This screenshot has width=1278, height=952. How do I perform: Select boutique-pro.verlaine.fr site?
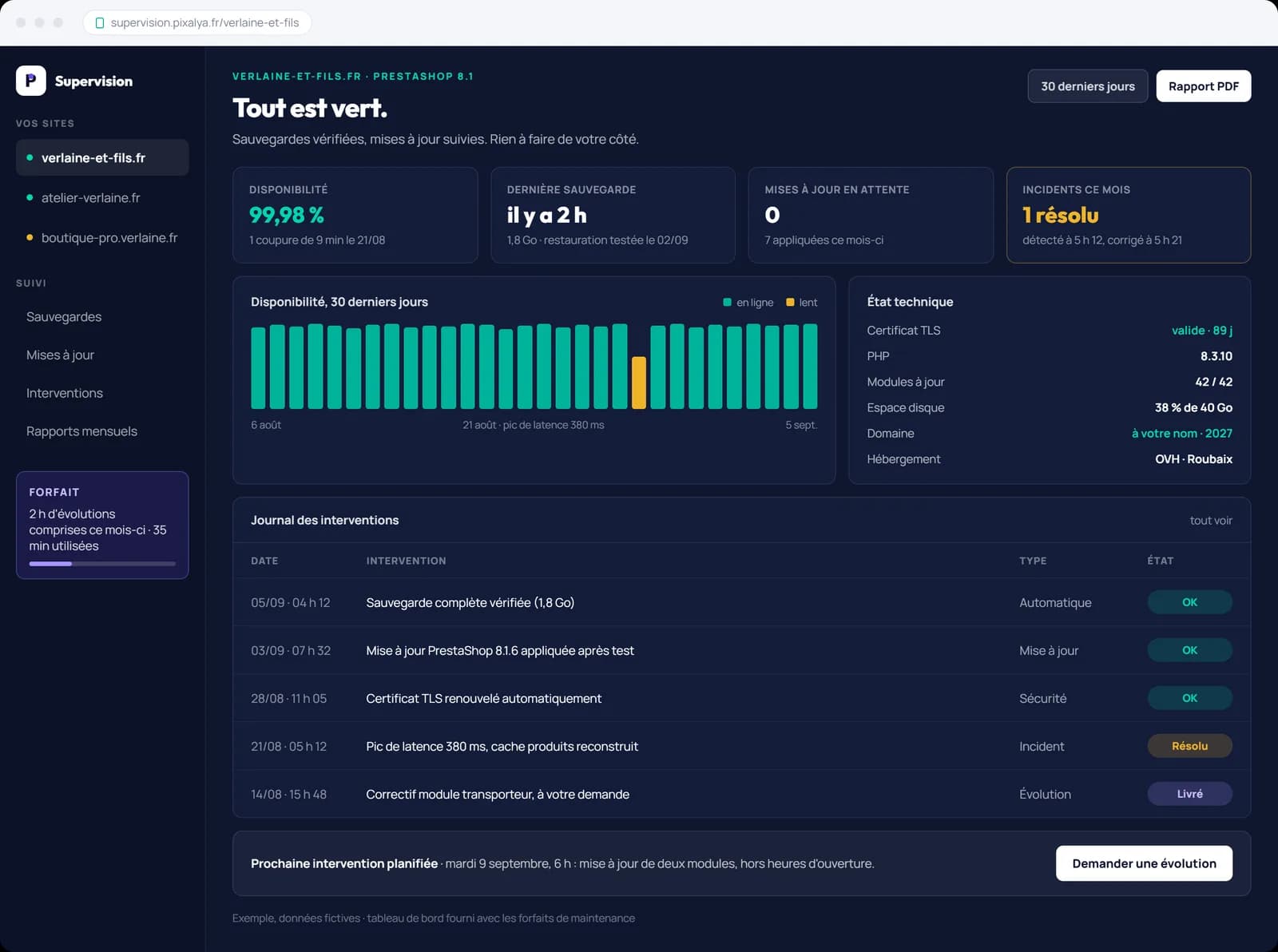tap(102, 237)
